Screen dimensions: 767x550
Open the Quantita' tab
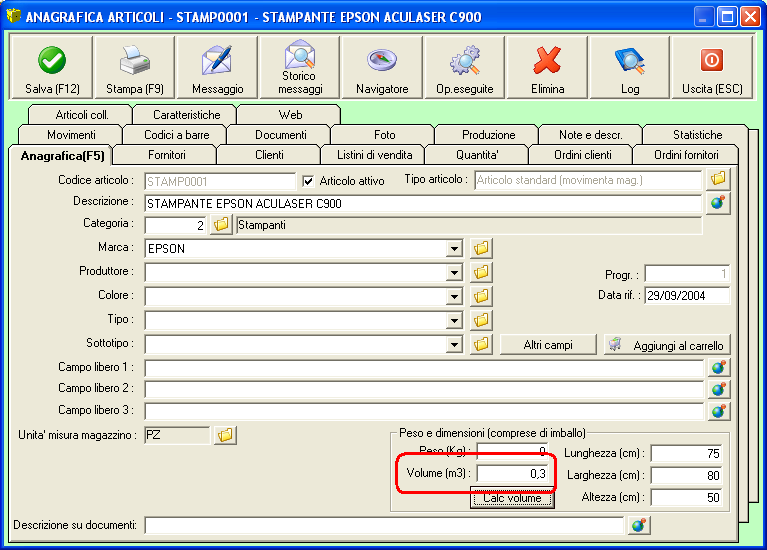(x=477, y=155)
